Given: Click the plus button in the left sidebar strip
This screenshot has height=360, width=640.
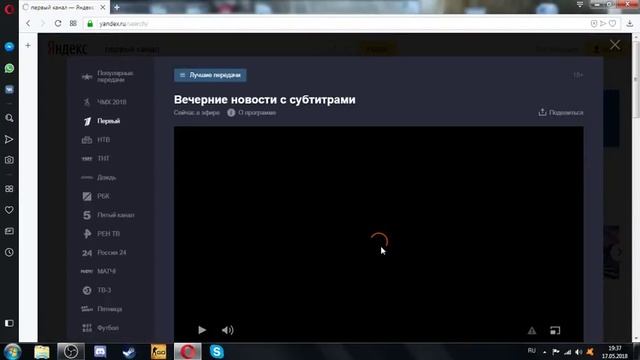Looking at the screenshot, I should click(28, 45).
